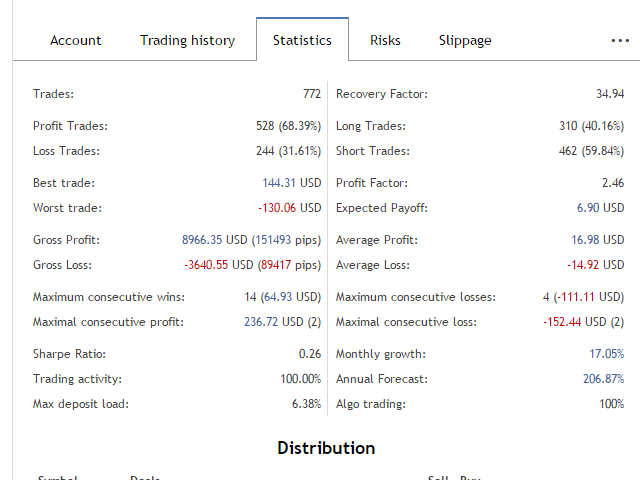This screenshot has height=480, width=640.
Task: Click the Profit Factor label
Action: (372, 183)
